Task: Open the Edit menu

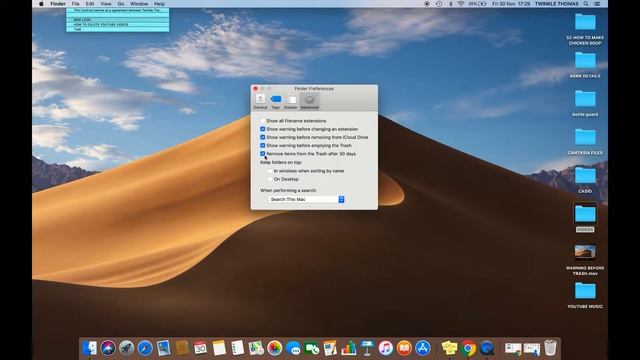Action: pos(90,4)
